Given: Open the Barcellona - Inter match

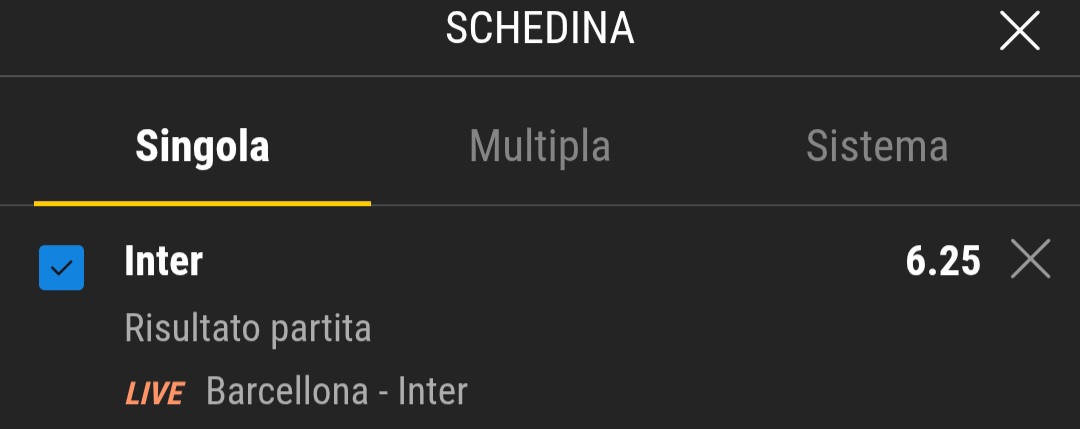Looking at the screenshot, I should (337, 392).
